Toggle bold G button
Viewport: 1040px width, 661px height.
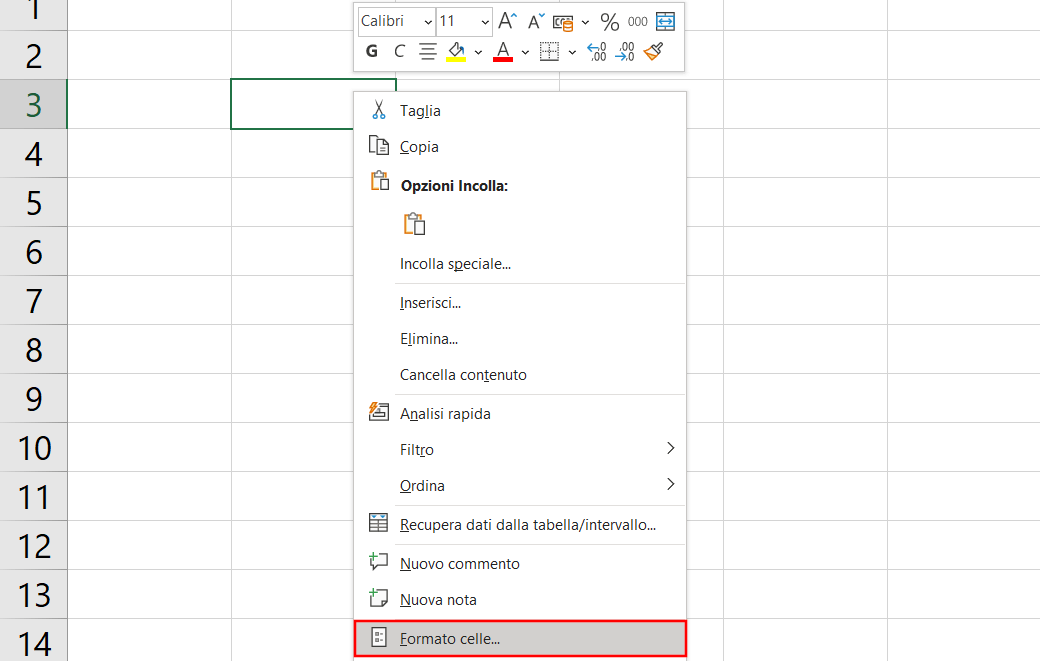click(371, 51)
